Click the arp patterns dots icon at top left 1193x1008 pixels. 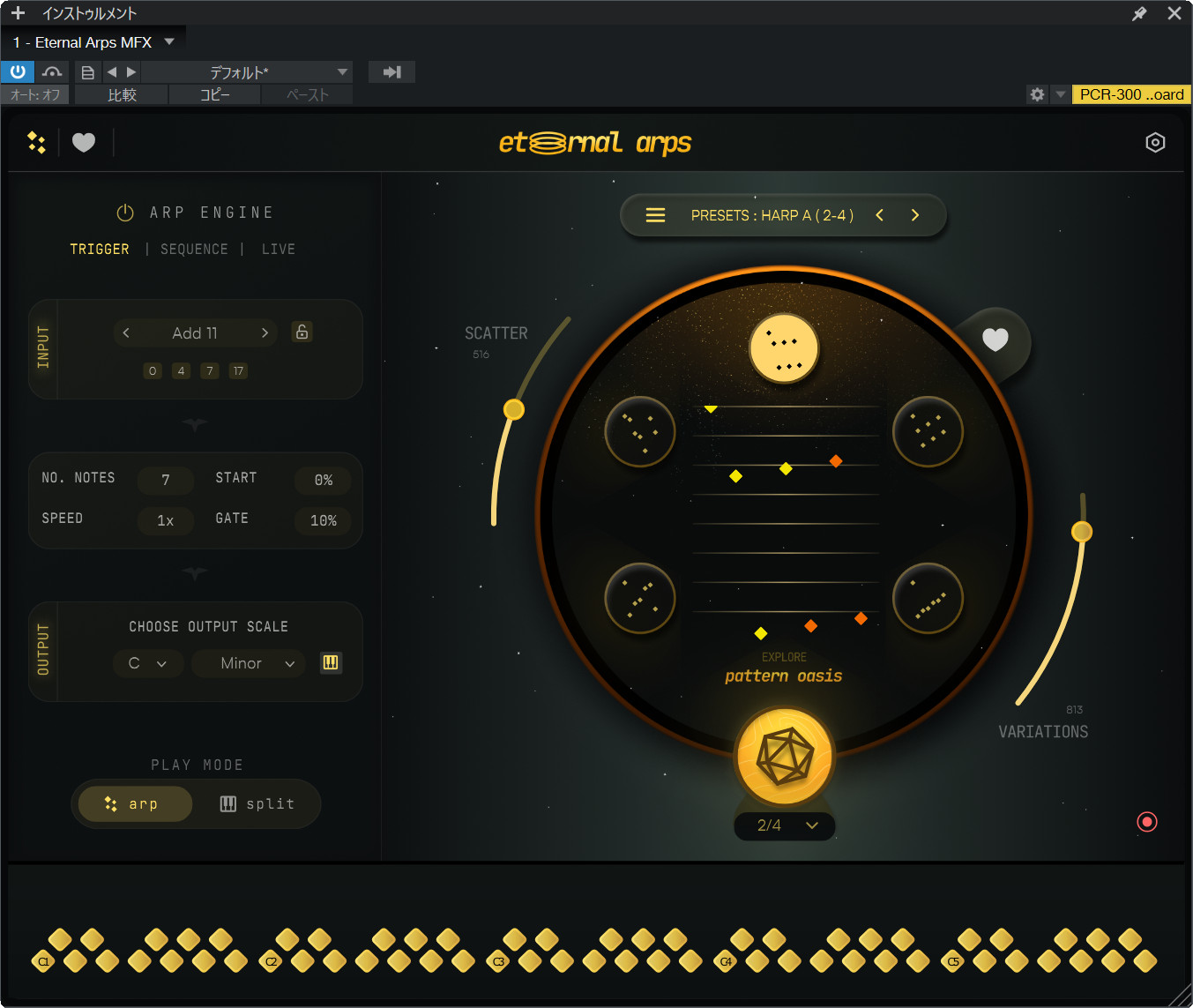pyautogui.click(x=36, y=142)
